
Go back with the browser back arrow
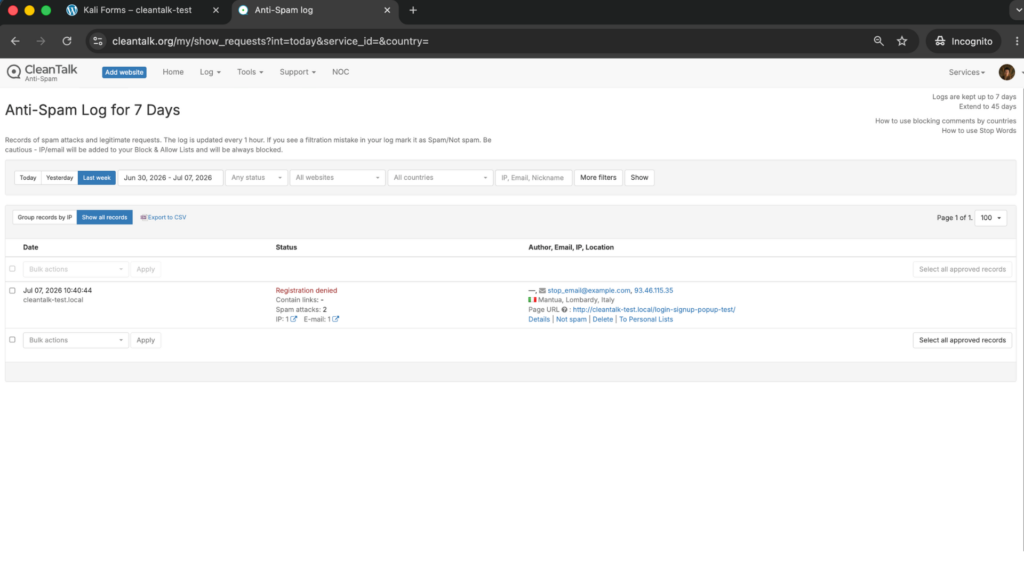(x=15, y=41)
